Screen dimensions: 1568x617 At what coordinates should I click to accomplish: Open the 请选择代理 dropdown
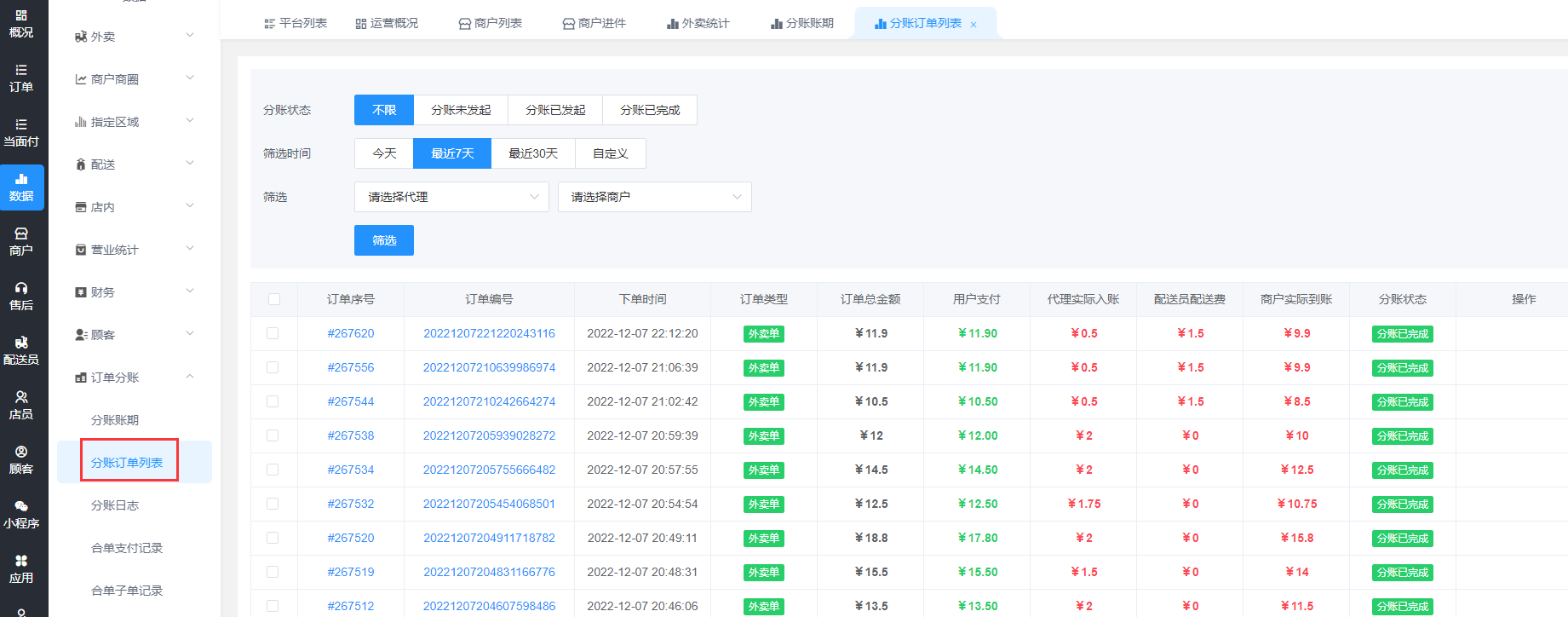coord(451,197)
